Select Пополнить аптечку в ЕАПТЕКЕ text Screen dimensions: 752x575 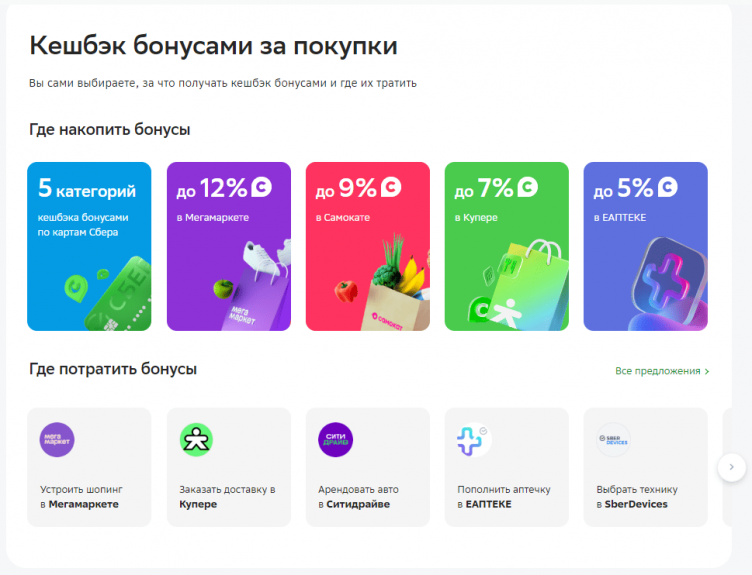(x=504, y=497)
